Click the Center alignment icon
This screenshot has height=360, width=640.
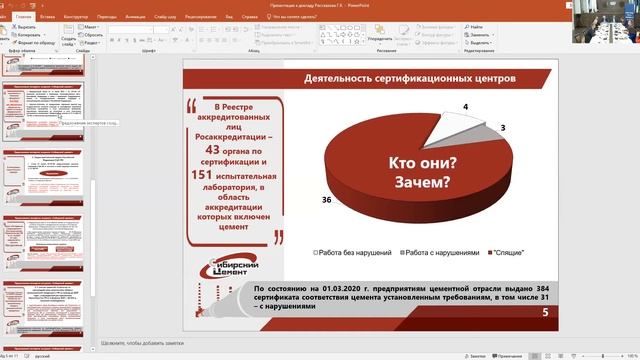coord(209,40)
